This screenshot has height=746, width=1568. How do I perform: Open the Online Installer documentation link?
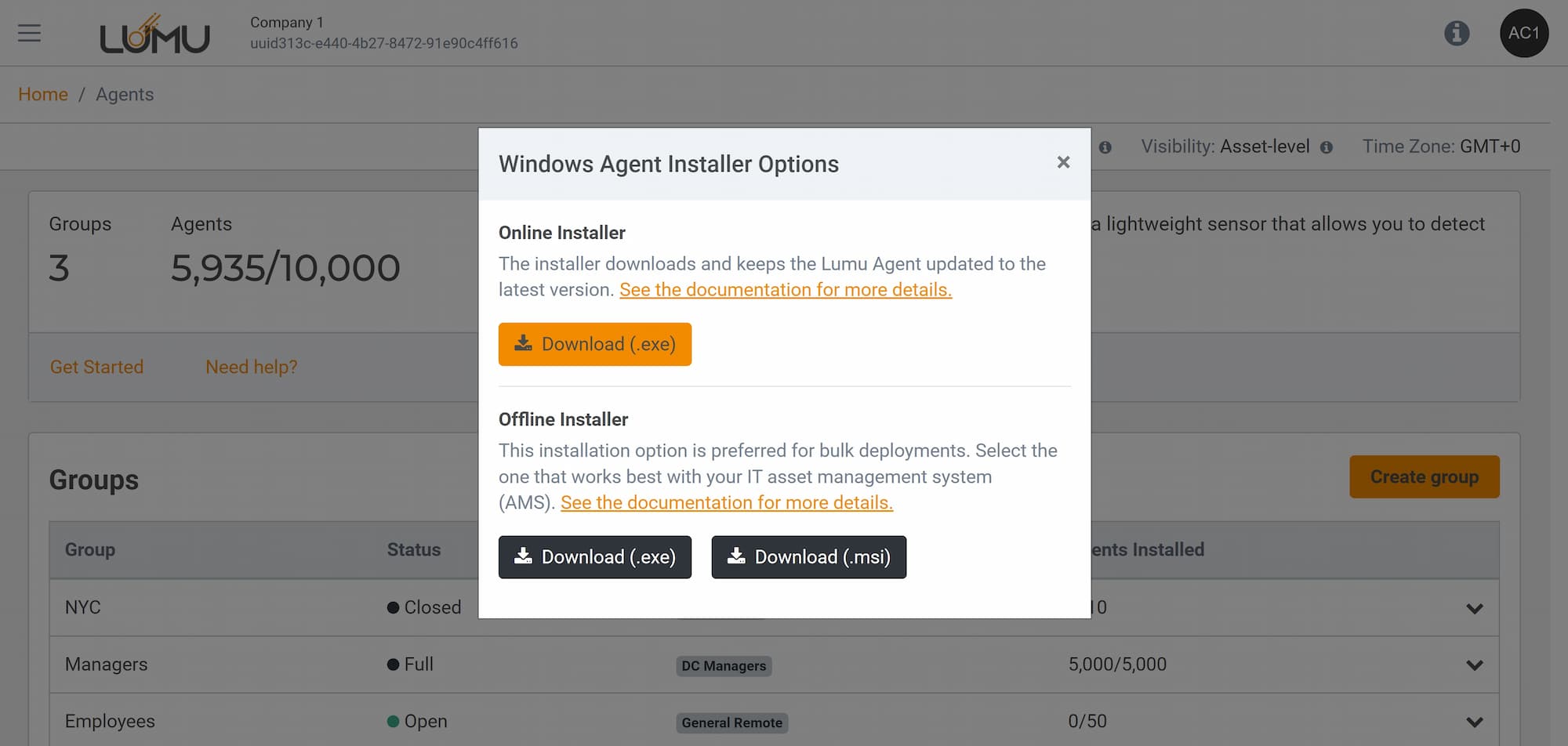[785, 289]
